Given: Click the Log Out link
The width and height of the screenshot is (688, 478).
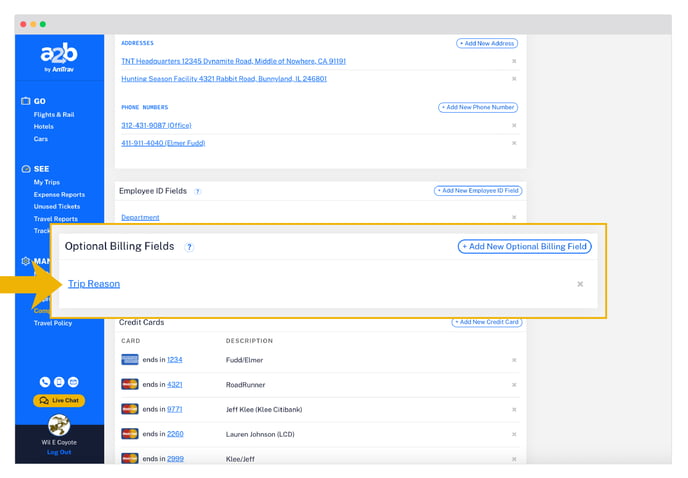Looking at the screenshot, I should [59, 452].
